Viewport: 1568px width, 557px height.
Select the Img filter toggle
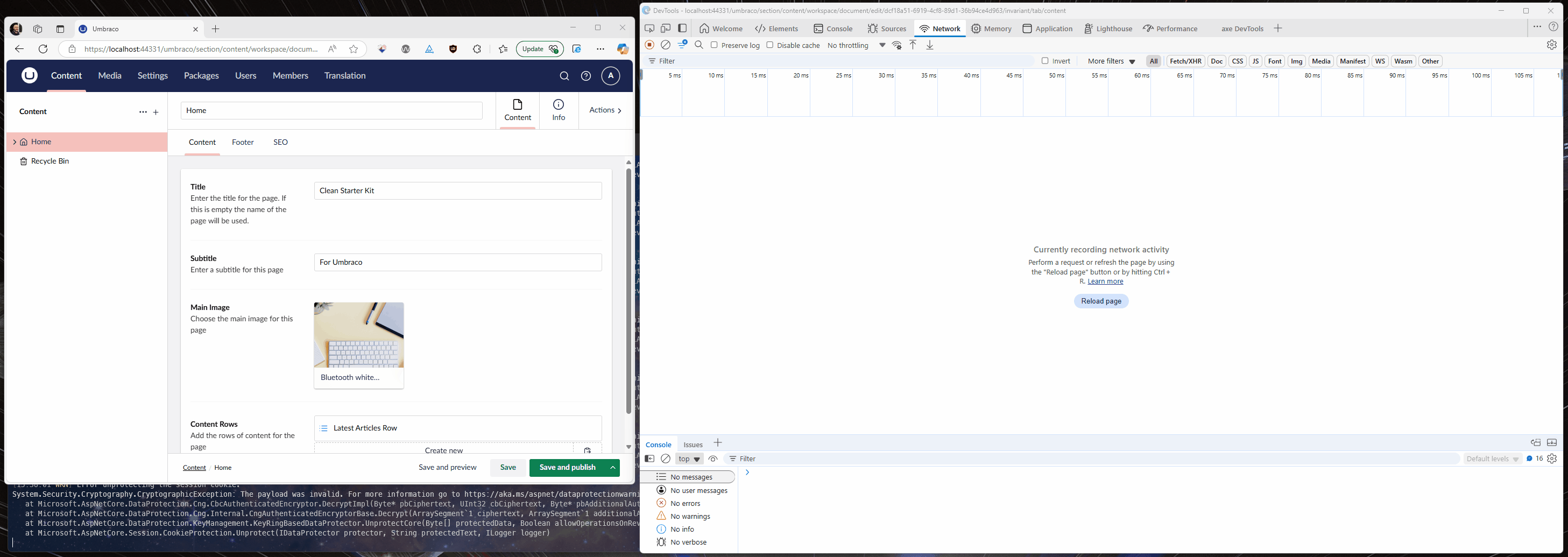1296,61
